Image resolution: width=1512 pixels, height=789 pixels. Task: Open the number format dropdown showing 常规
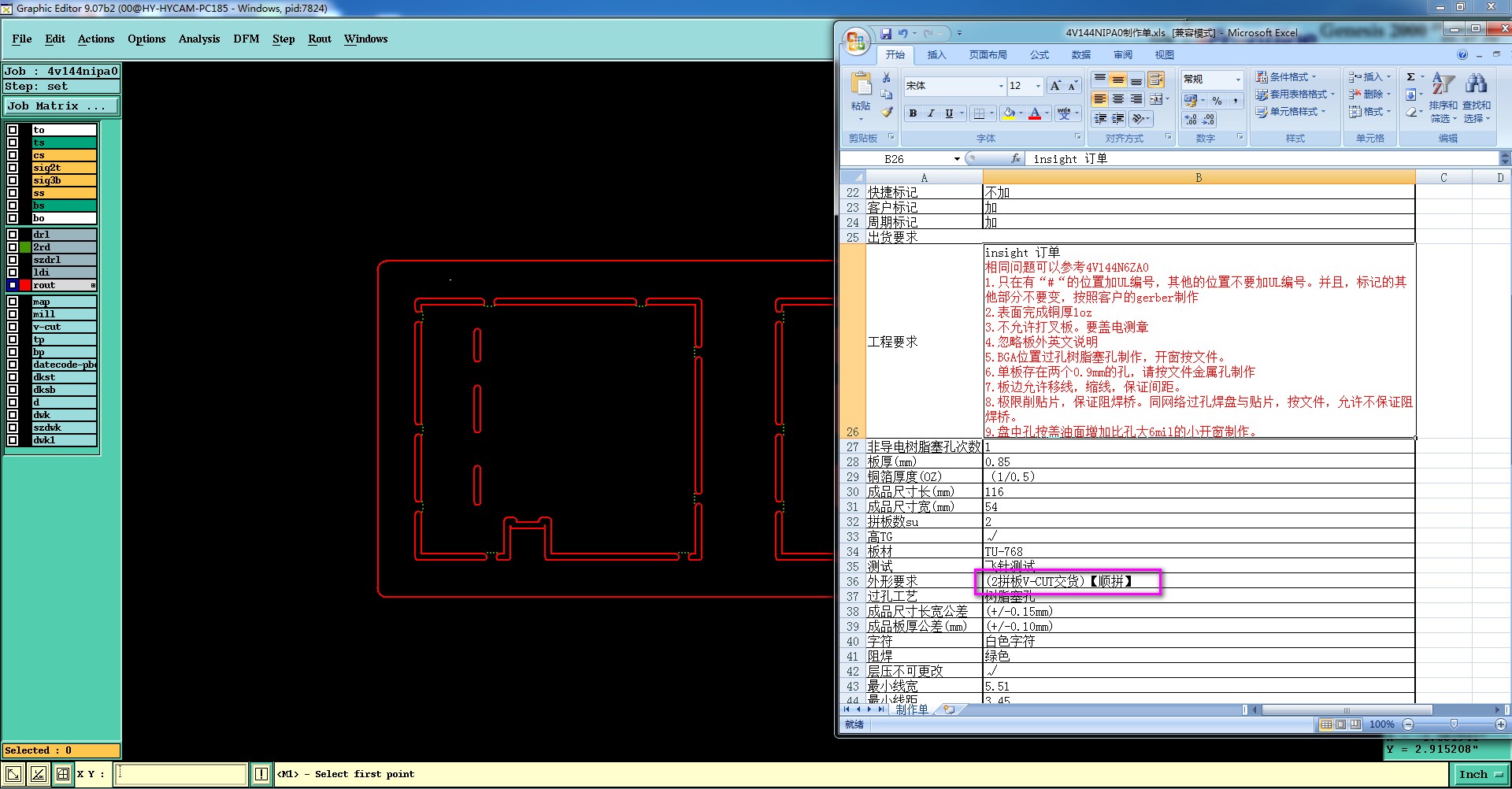tap(1238, 80)
